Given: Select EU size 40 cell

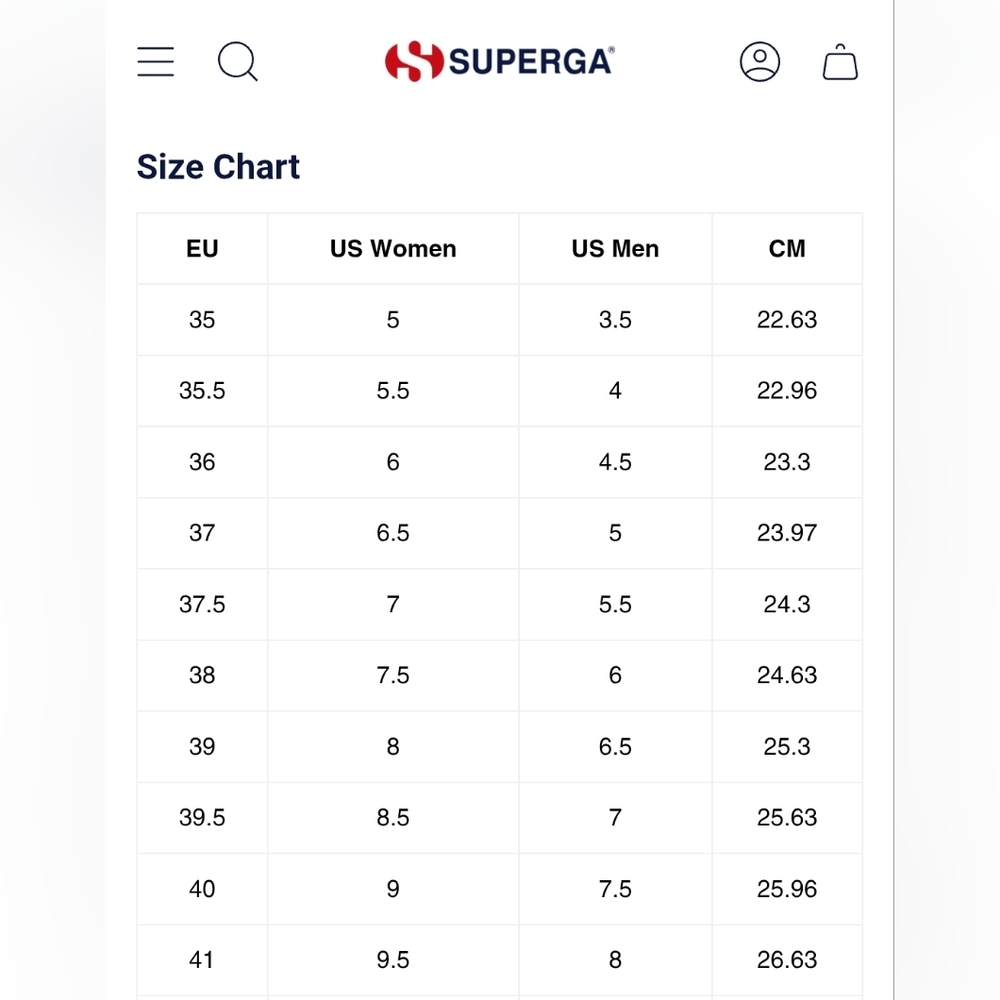Looking at the screenshot, I should [x=202, y=888].
